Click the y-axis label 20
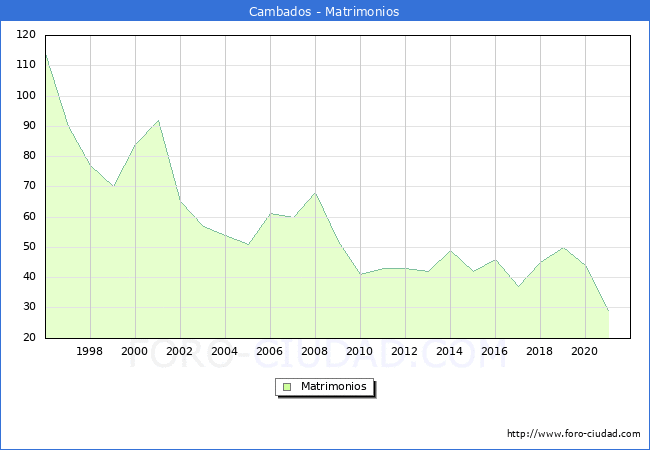Viewport: 650px width, 450px height. click(x=29, y=337)
